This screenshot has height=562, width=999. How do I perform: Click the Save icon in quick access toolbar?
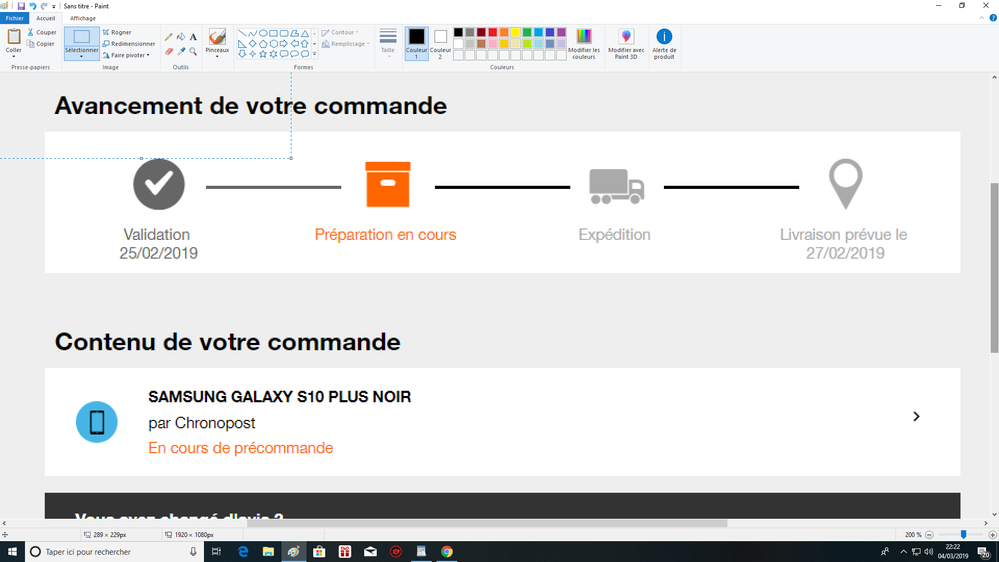point(21,6)
